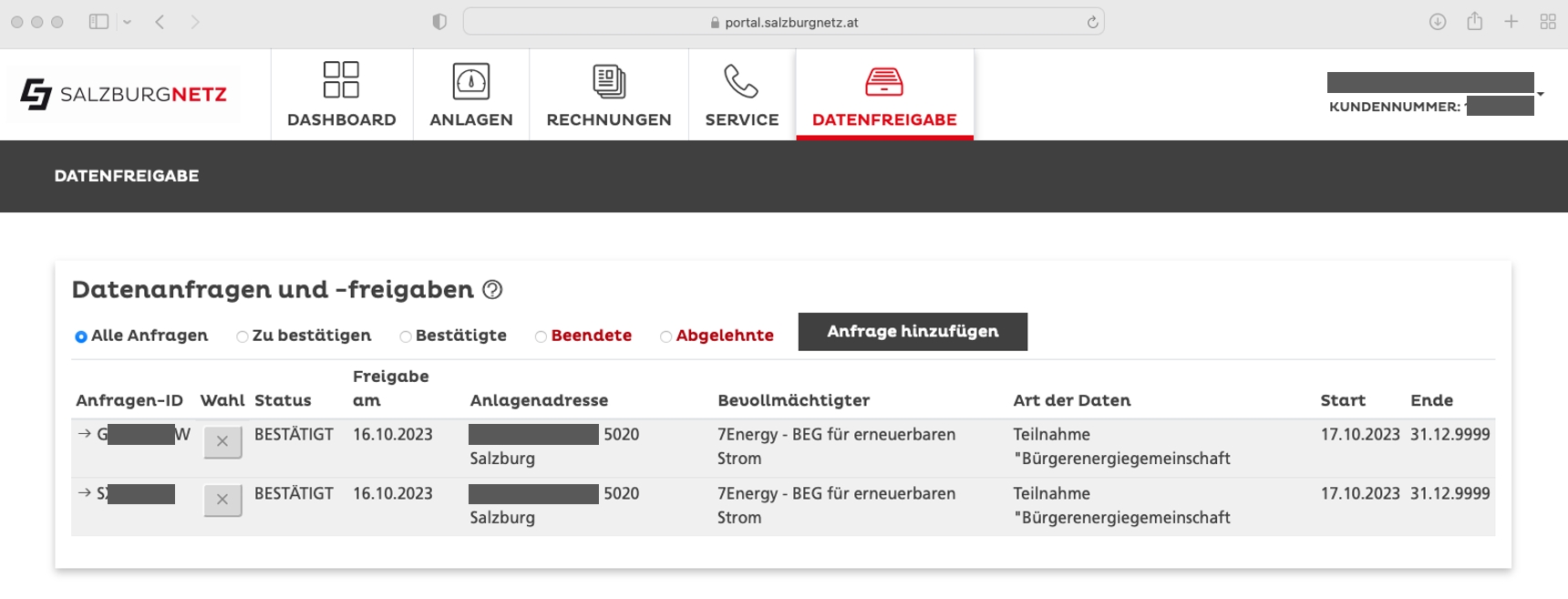The width and height of the screenshot is (1568, 599).
Task: Reload the page in Safari
Action: click(x=1092, y=22)
